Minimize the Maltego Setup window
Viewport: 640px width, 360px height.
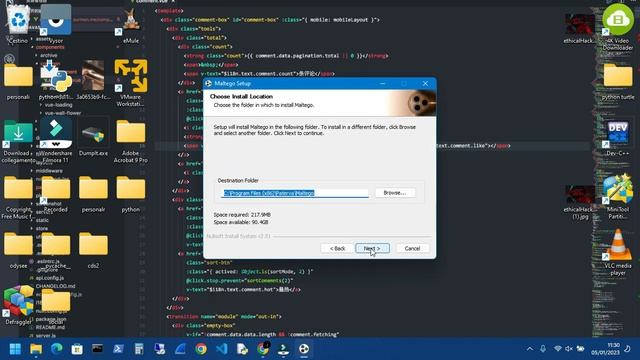point(382,83)
